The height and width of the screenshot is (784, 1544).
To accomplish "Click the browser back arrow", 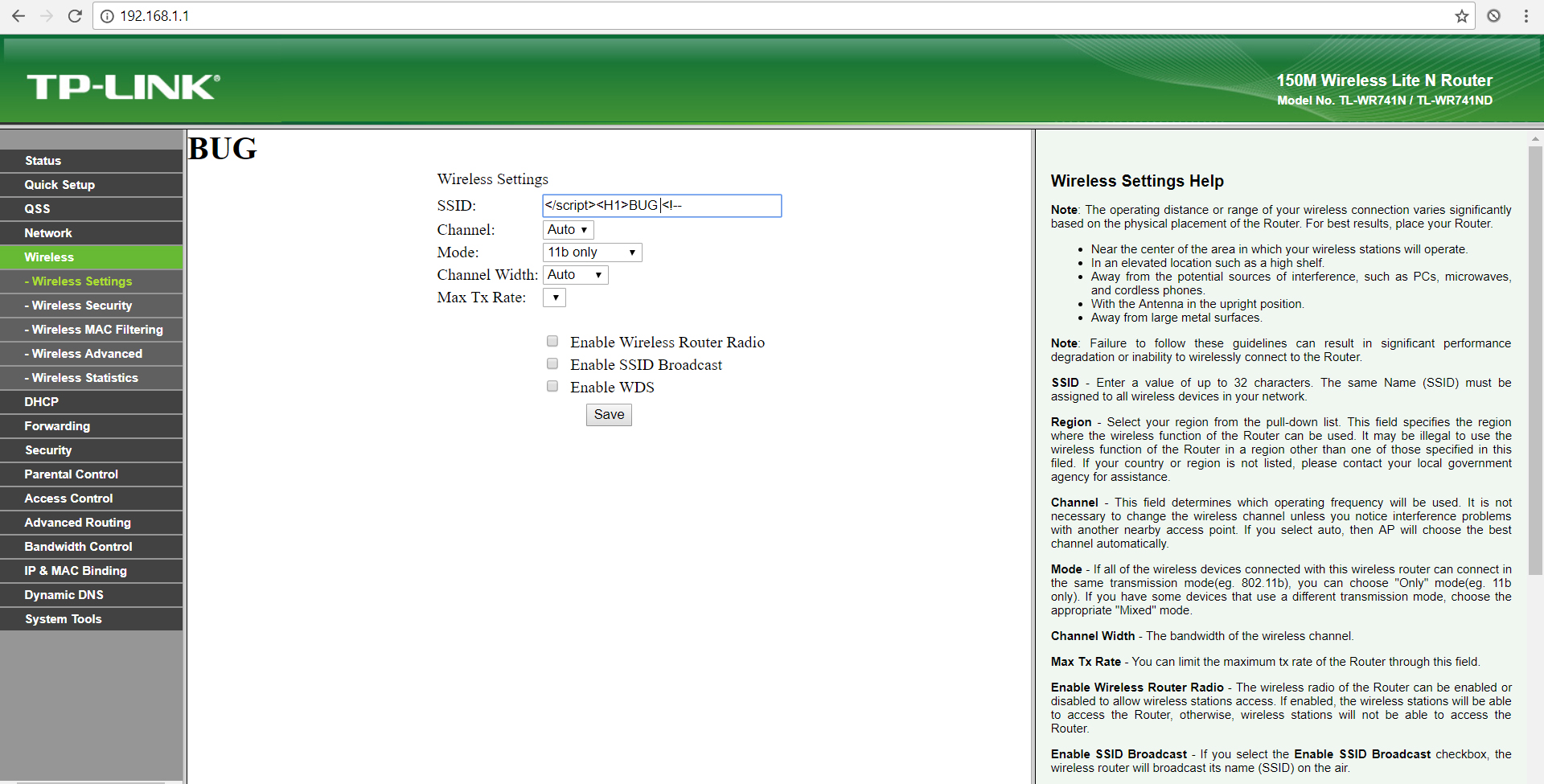I will tap(18, 16).
